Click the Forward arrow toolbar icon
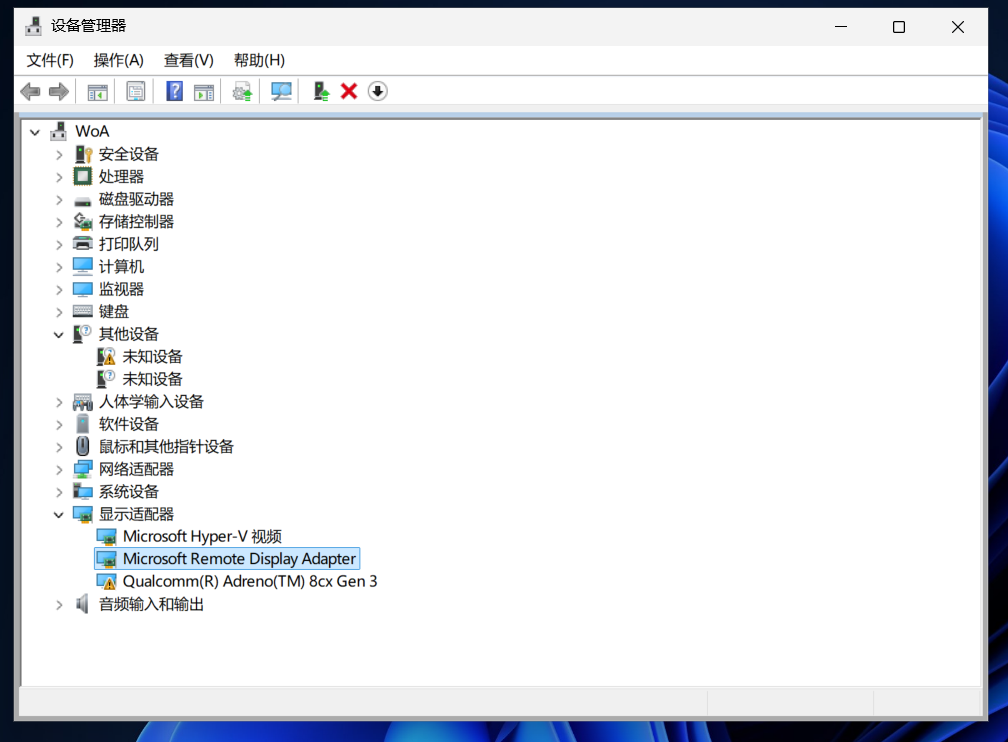Viewport: 1008px width, 742px height. [58, 91]
